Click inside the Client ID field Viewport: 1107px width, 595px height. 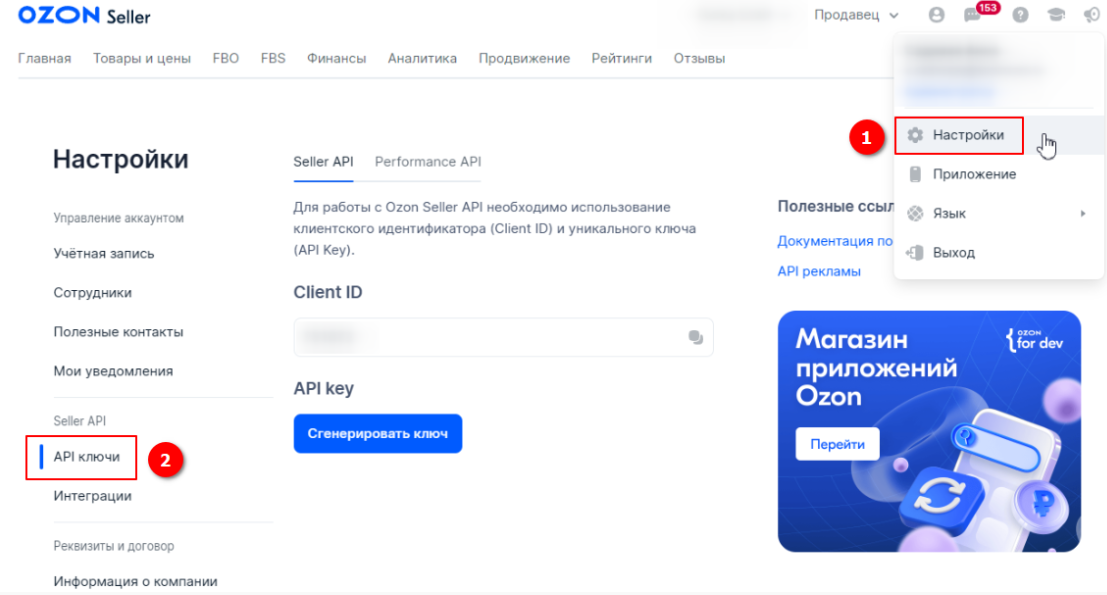[x=503, y=337]
